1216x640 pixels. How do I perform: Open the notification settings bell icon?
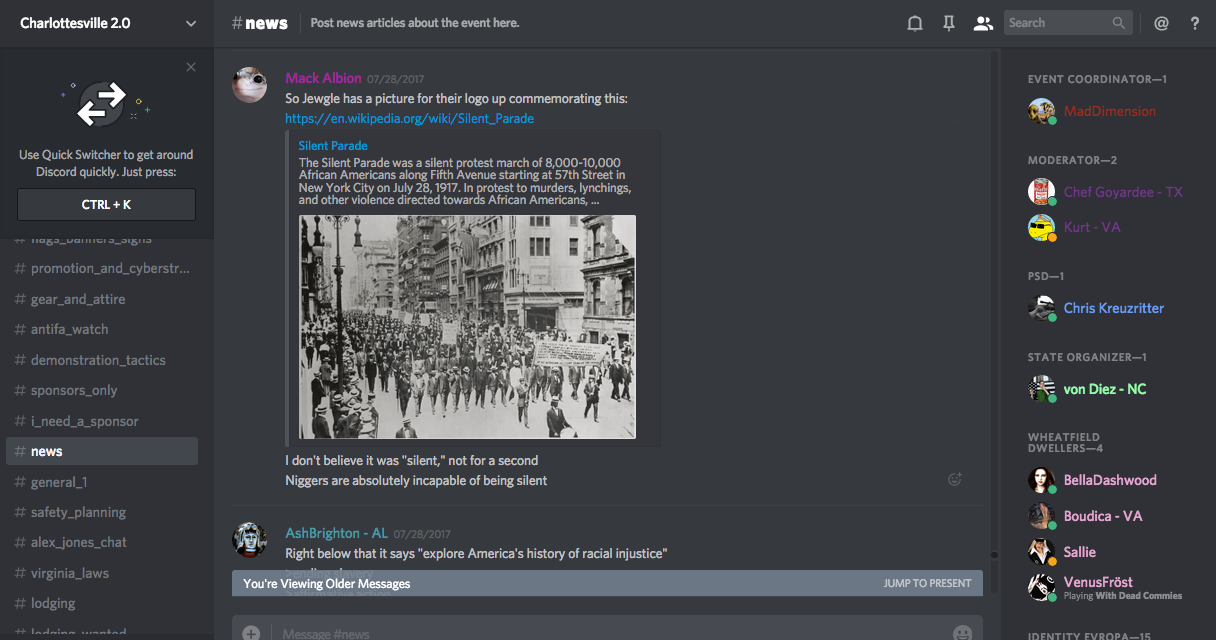(914, 23)
